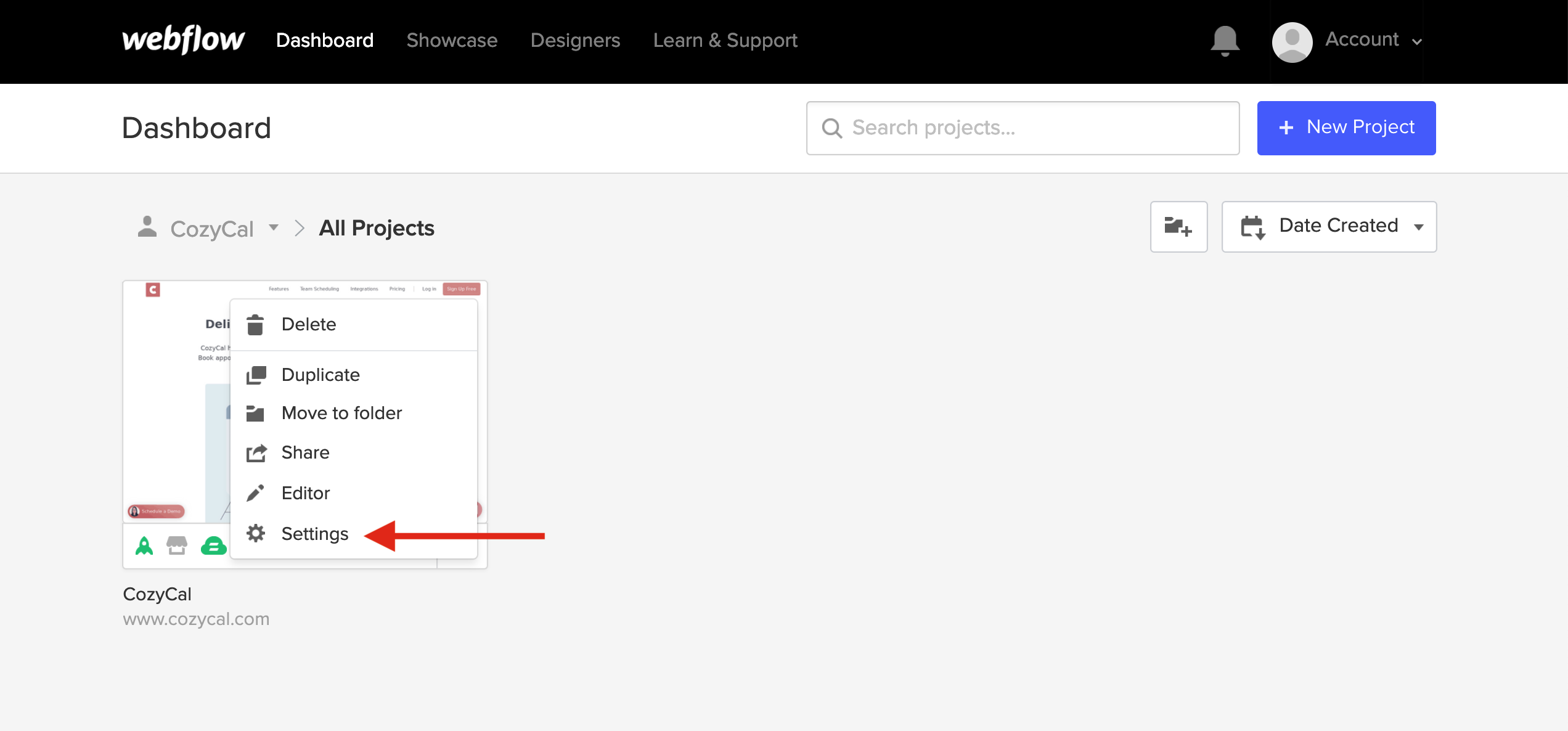The height and width of the screenshot is (731, 1568).
Task: Select Move to folder option
Action: [x=341, y=413]
